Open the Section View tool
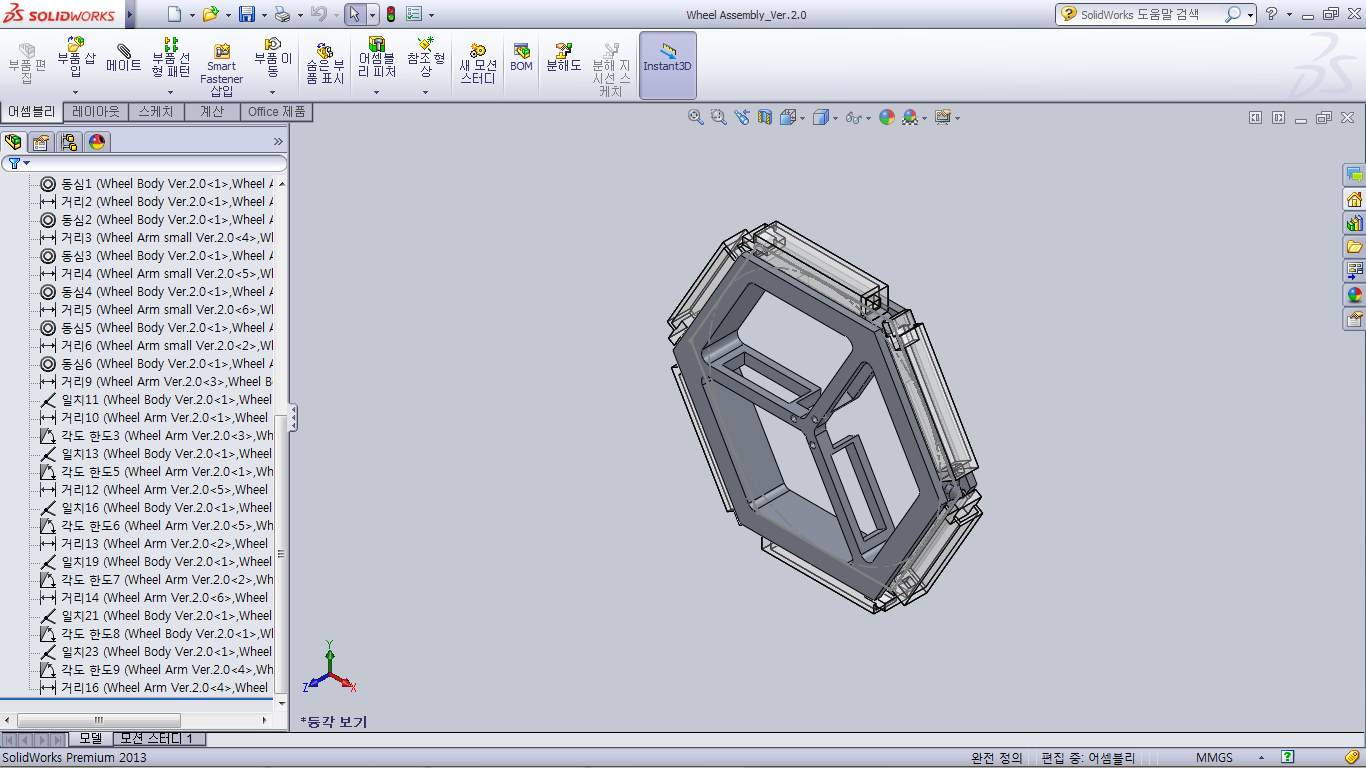Screen dimensions: 1366x768 [x=765, y=117]
